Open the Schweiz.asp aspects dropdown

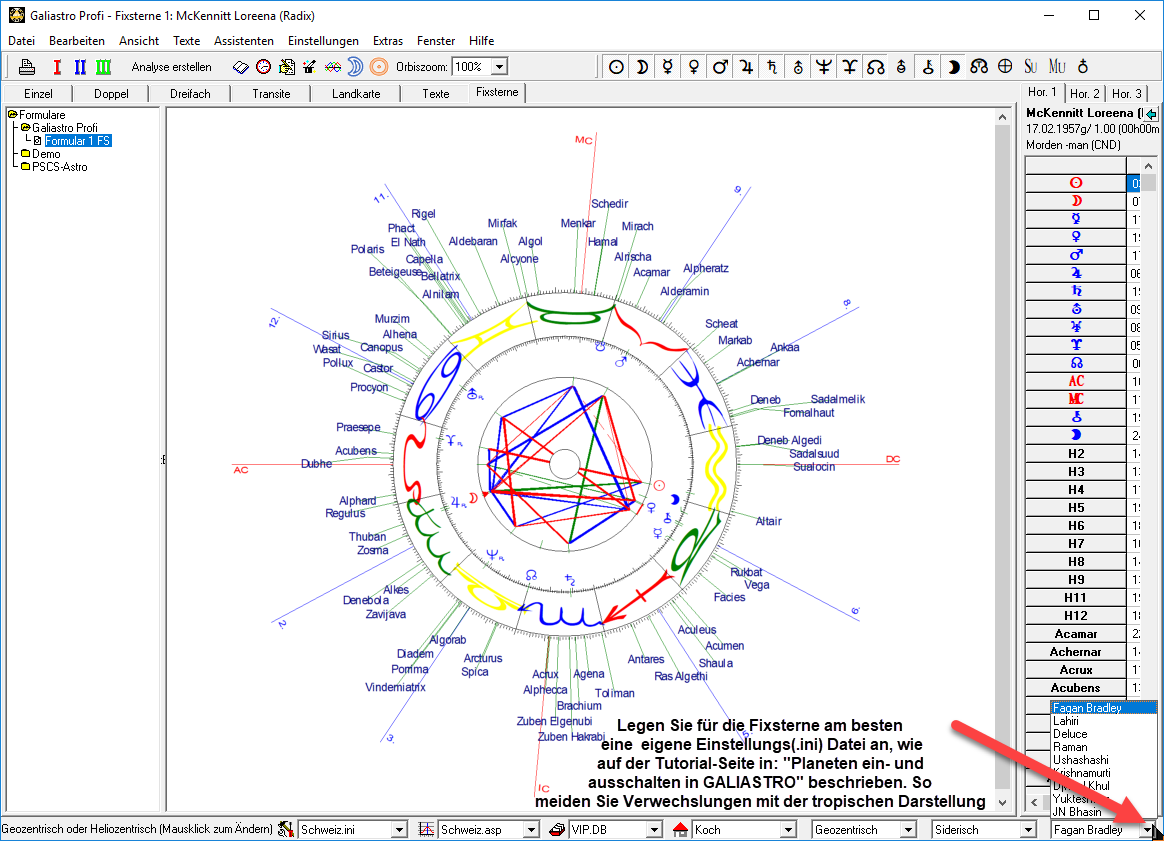pyautogui.click(x=531, y=829)
